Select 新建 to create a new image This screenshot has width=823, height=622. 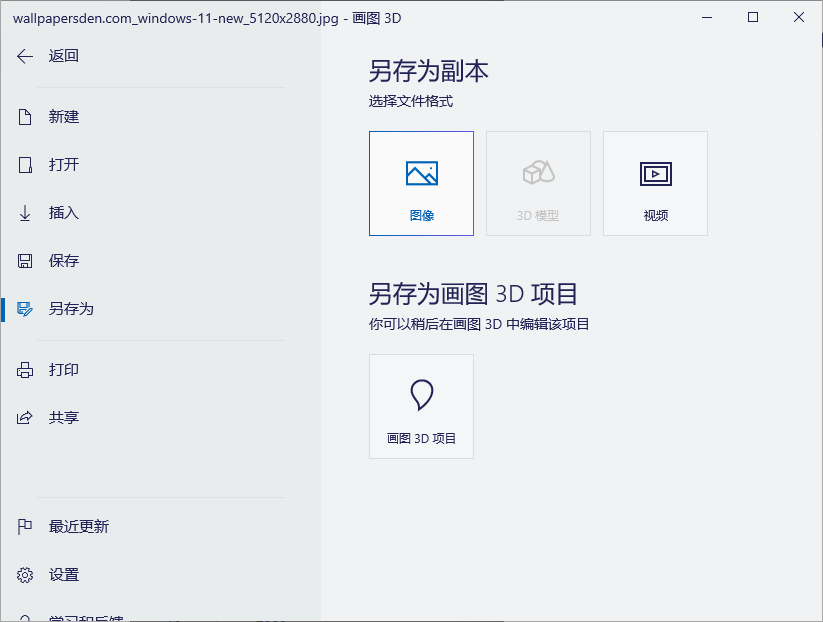click(63, 117)
